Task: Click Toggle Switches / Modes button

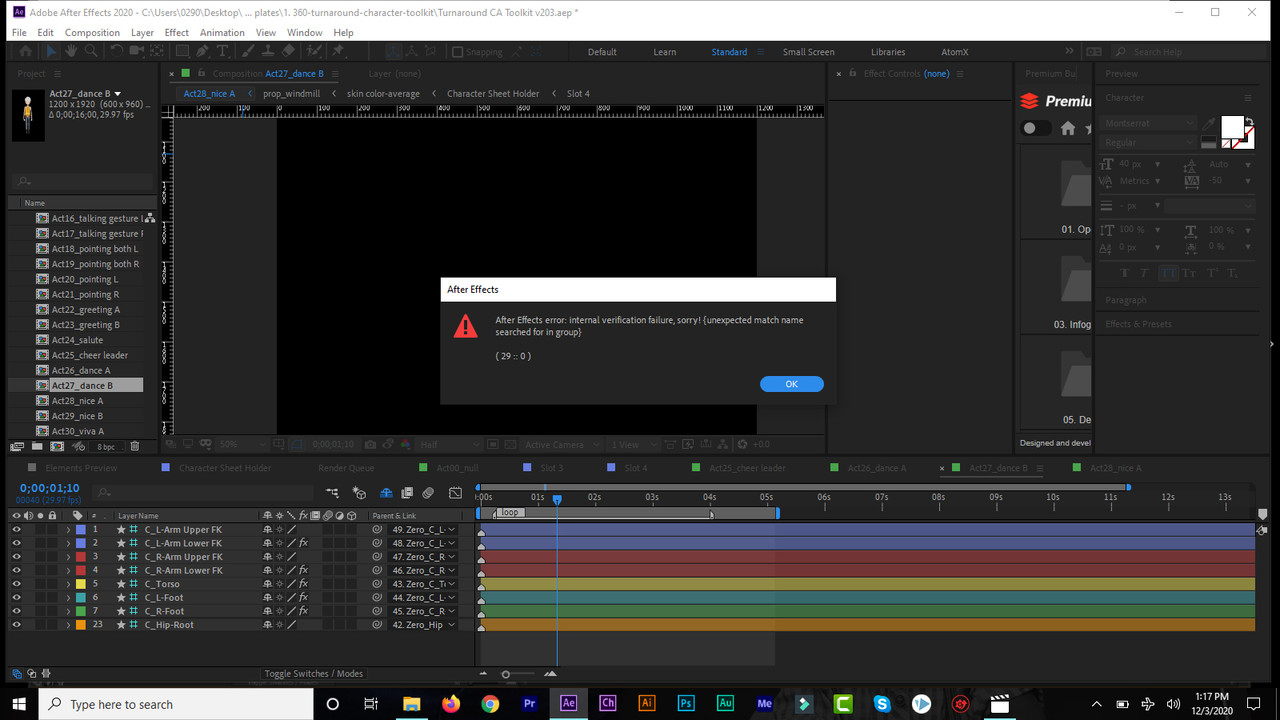Action: click(x=314, y=674)
